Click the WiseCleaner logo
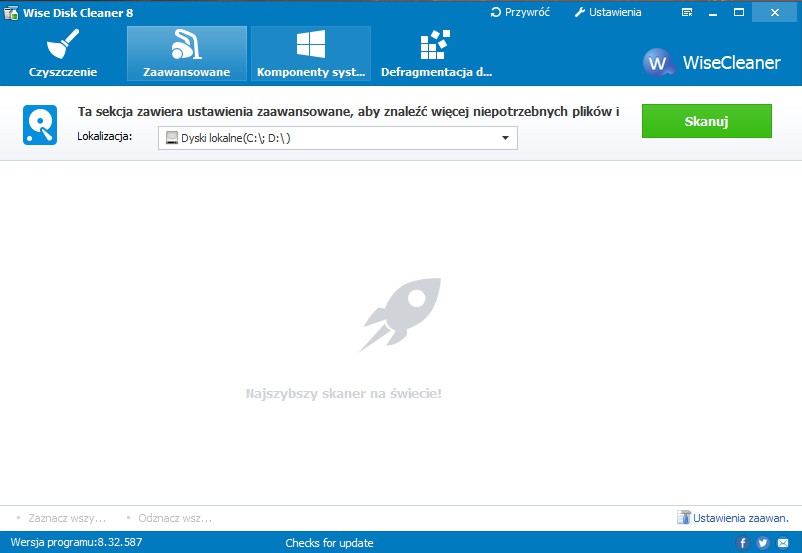Viewport: 802px width, 553px height. point(711,62)
